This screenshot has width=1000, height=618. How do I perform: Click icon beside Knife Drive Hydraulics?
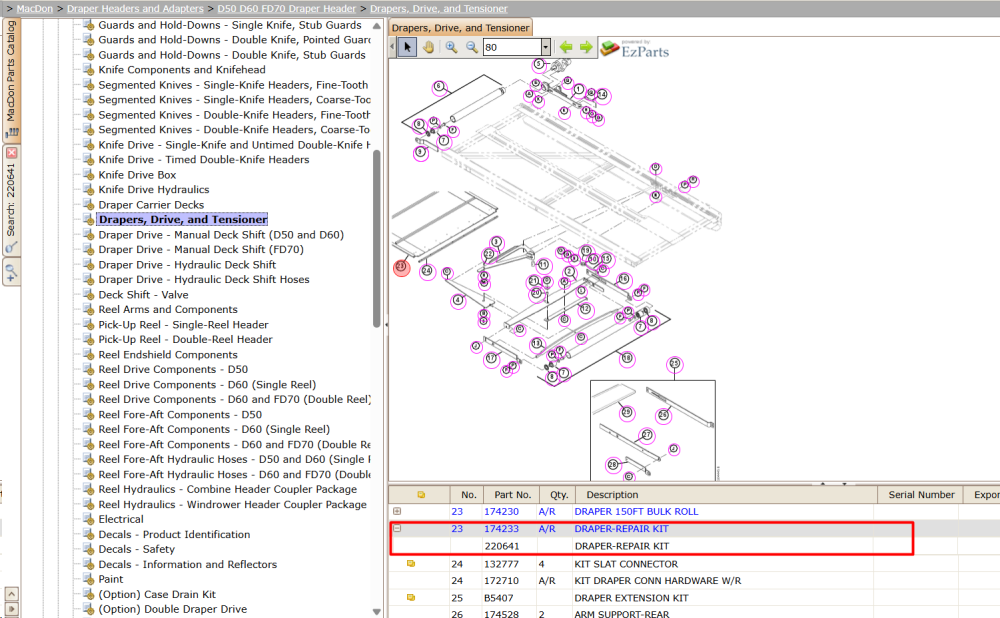click(89, 189)
